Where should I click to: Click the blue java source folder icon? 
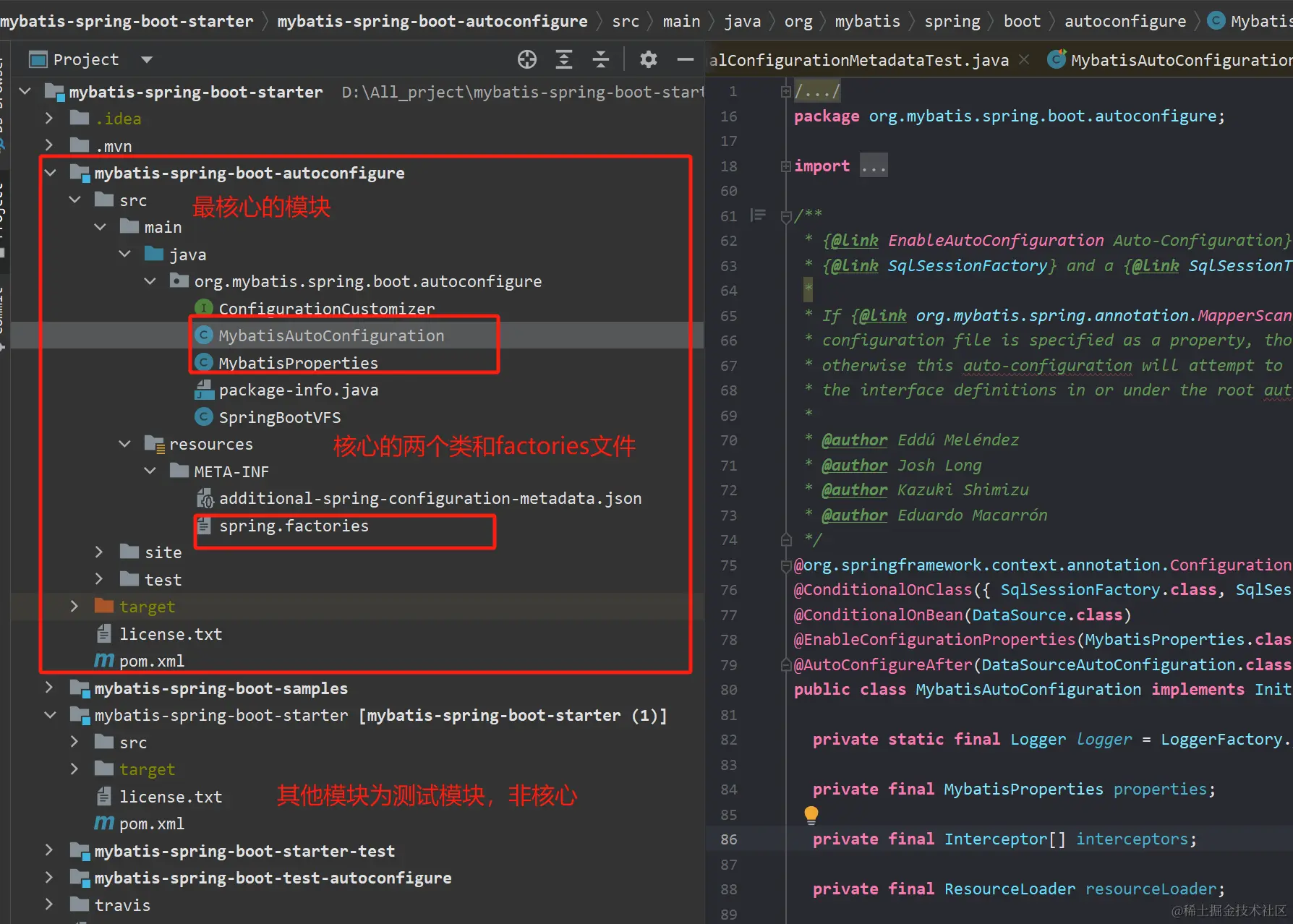coord(154,254)
